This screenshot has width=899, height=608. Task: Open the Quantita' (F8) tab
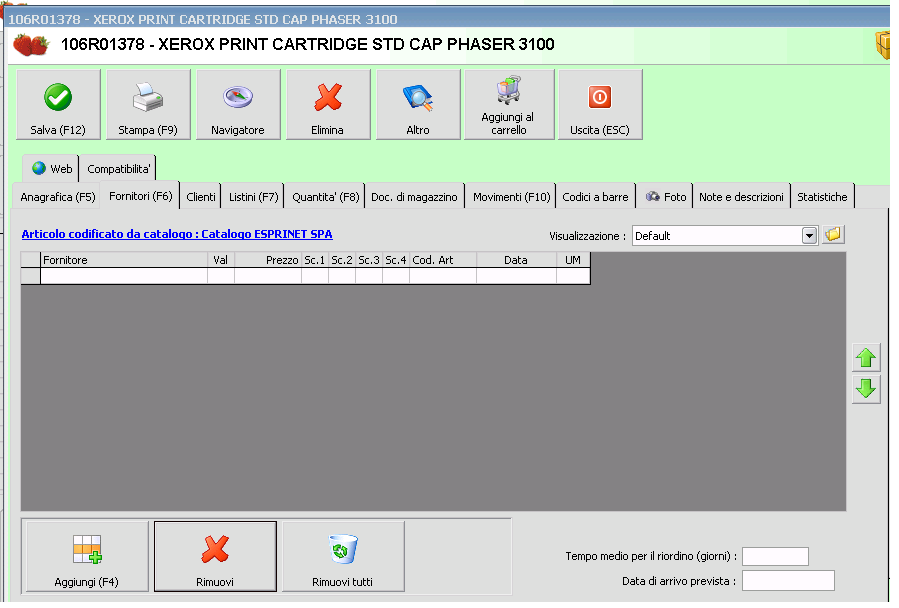325,197
